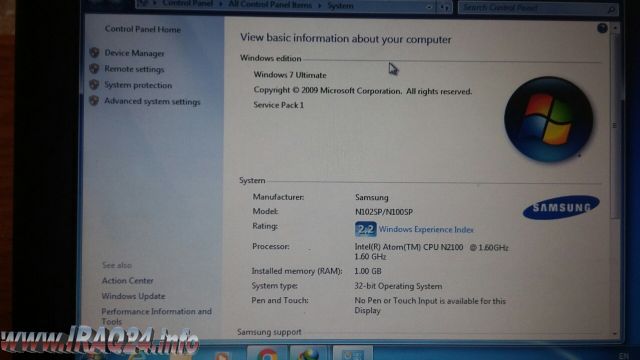Screen dimensions: 640x360
Task: Click the shield icon next to Device Manager
Action: (94, 53)
